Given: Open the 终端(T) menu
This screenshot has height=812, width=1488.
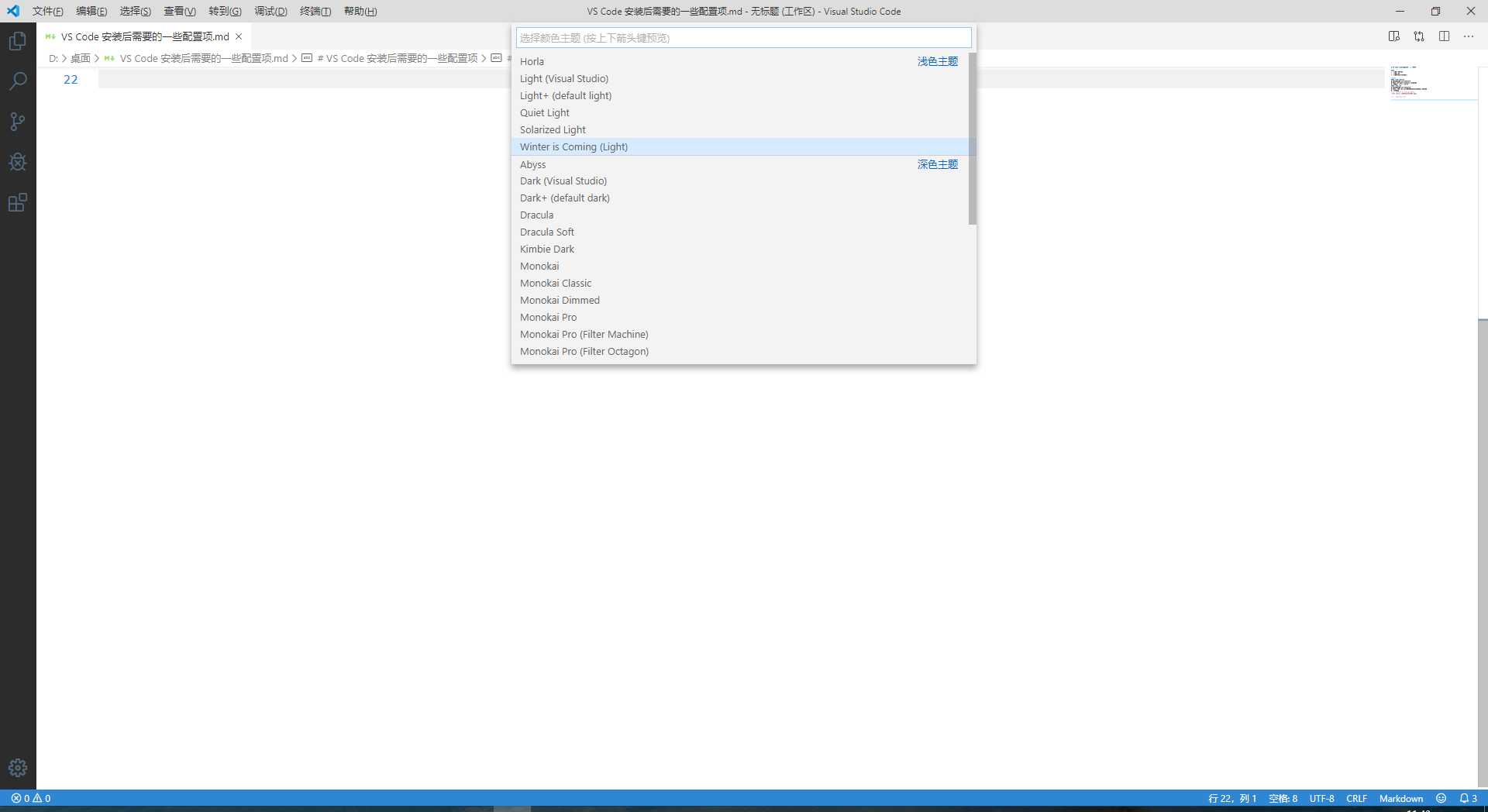Looking at the screenshot, I should (315, 11).
